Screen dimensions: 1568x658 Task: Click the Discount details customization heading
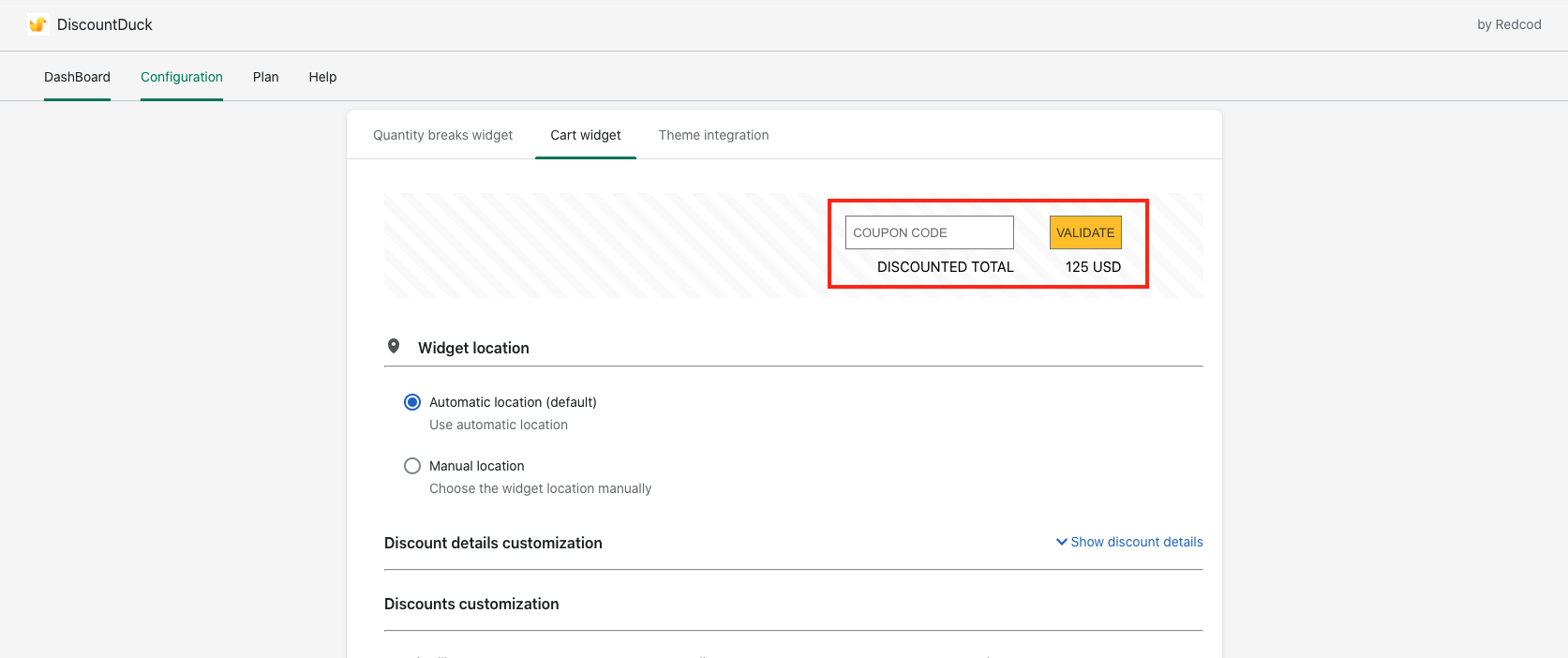pos(493,543)
